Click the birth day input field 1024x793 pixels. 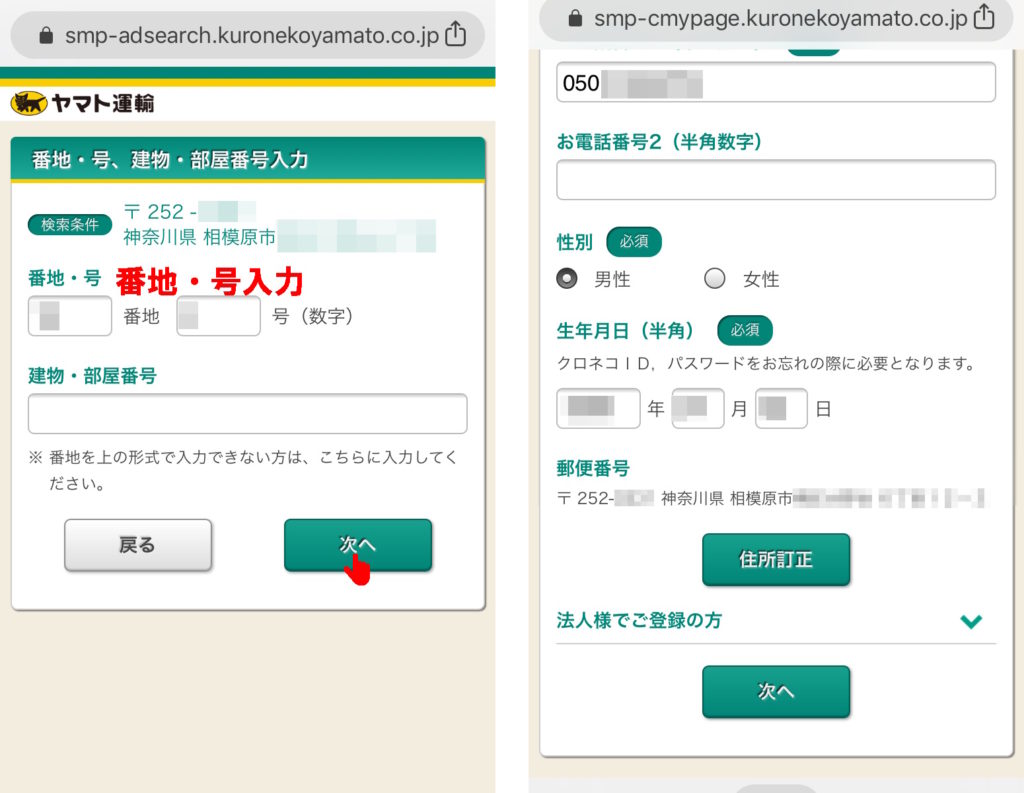pos(781,408)
